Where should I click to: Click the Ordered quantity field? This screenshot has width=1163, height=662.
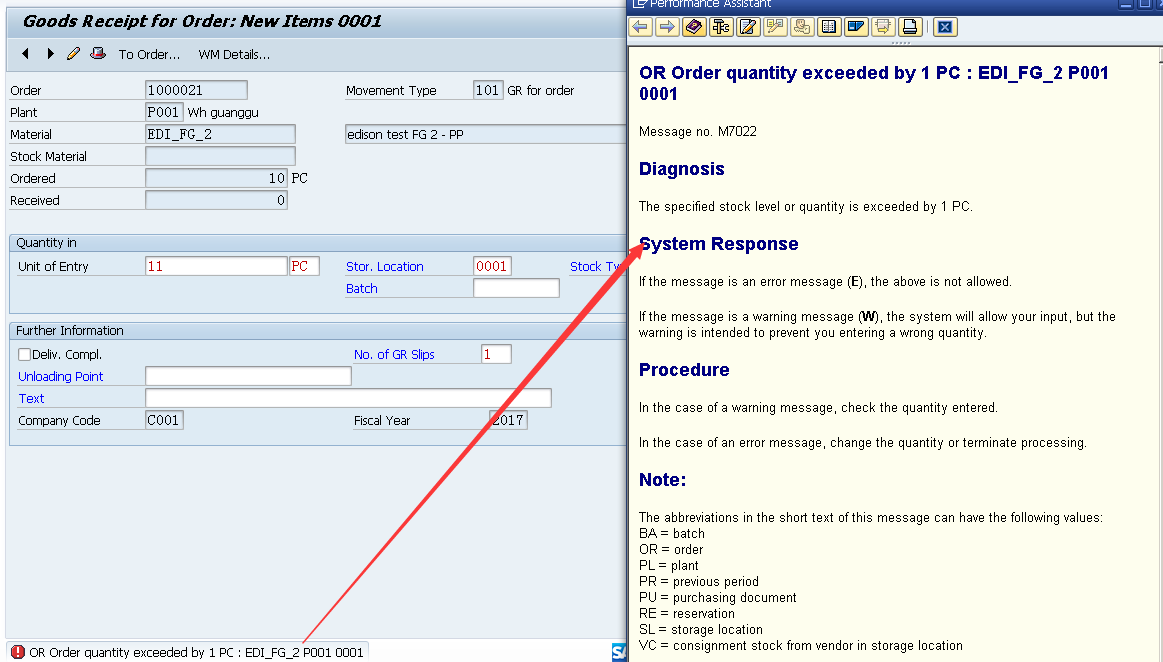pos(216,178)
